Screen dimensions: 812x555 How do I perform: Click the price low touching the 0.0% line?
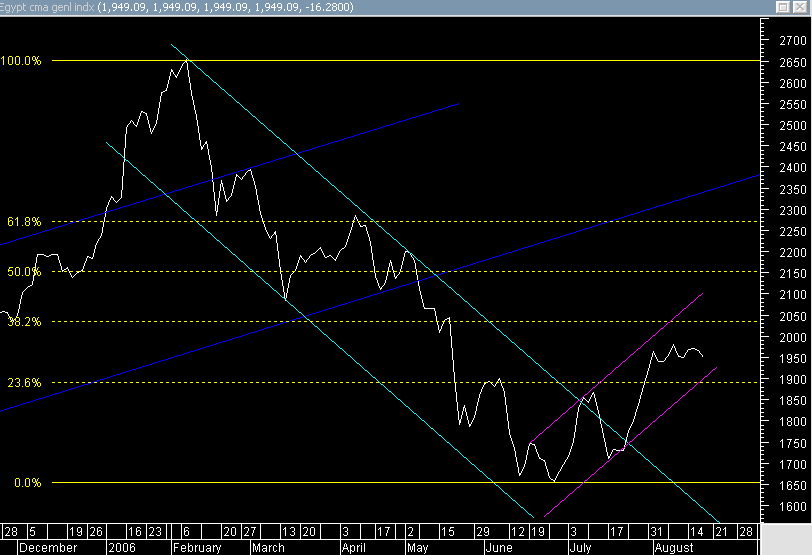point(554,481)
